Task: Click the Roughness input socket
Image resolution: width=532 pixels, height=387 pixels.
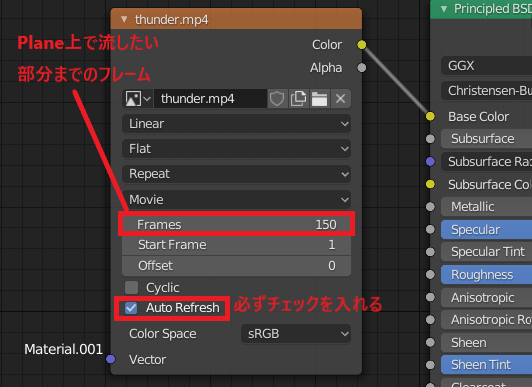Action: click(x=430, y=274)
